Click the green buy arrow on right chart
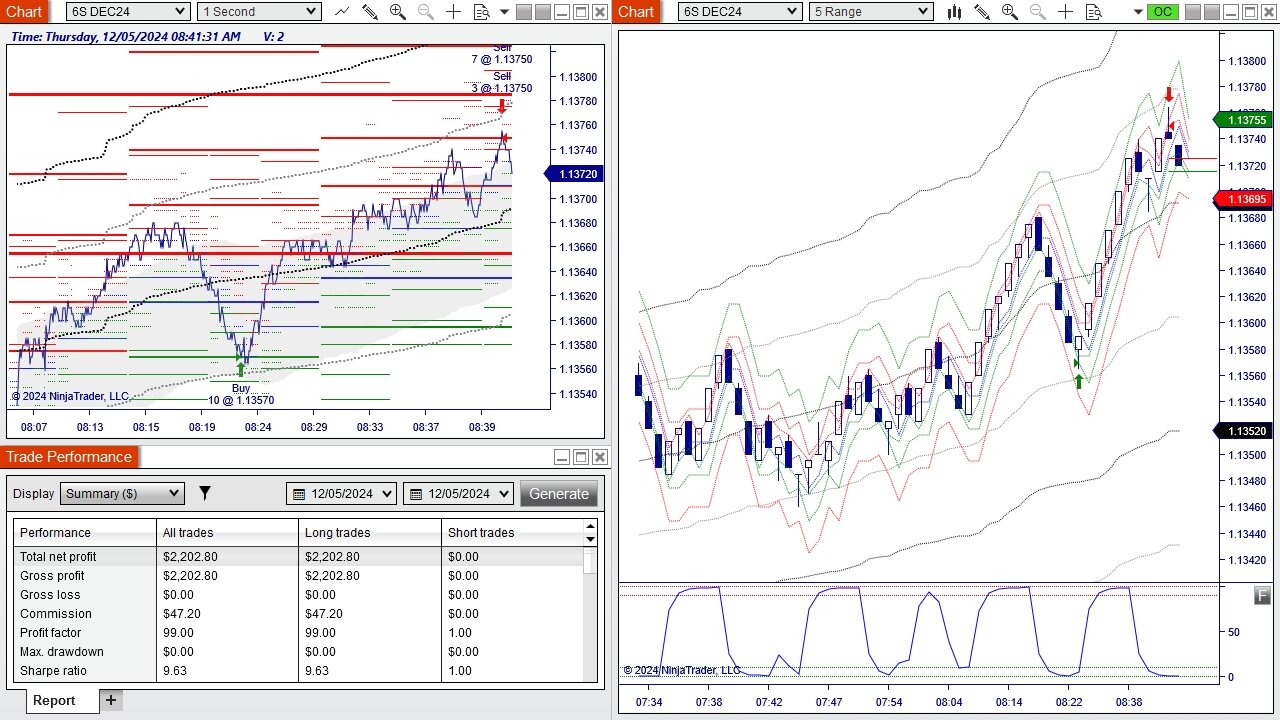 pyautogui.click(x=1078, y=381)
